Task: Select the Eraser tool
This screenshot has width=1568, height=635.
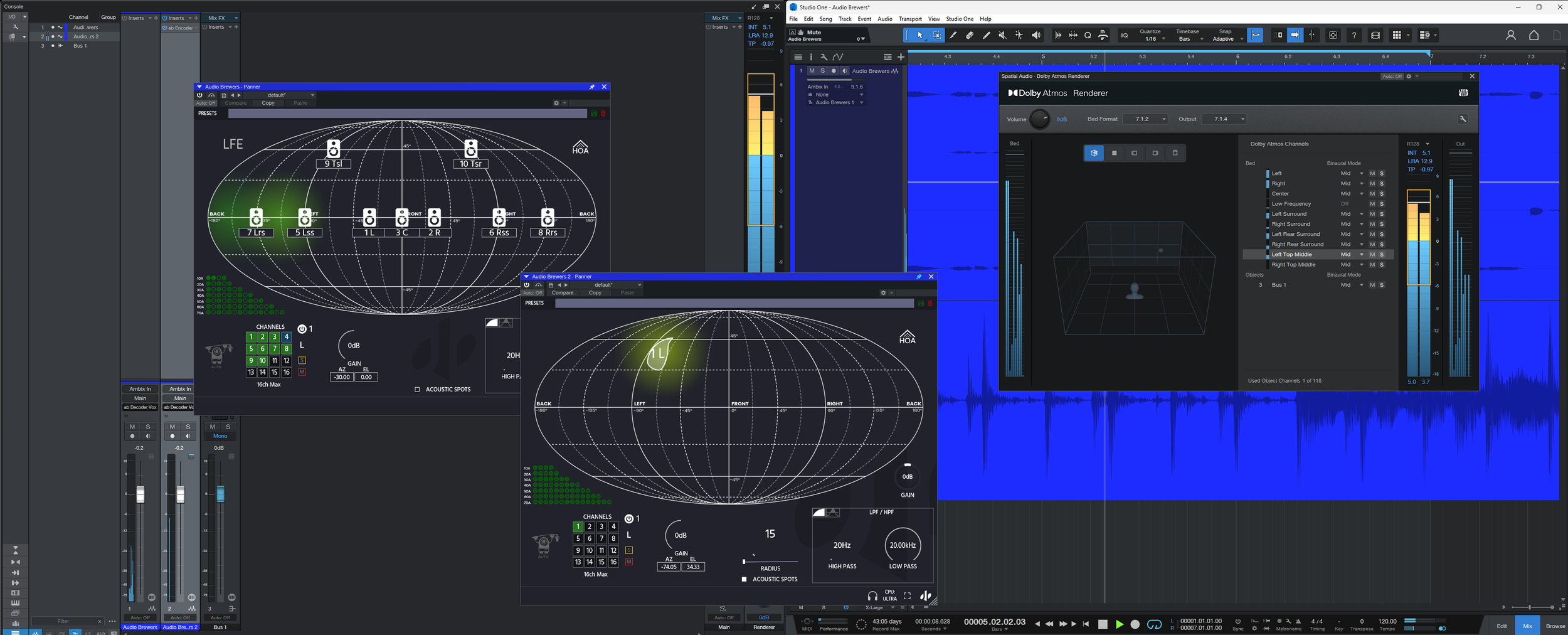Action: point(970,36)
